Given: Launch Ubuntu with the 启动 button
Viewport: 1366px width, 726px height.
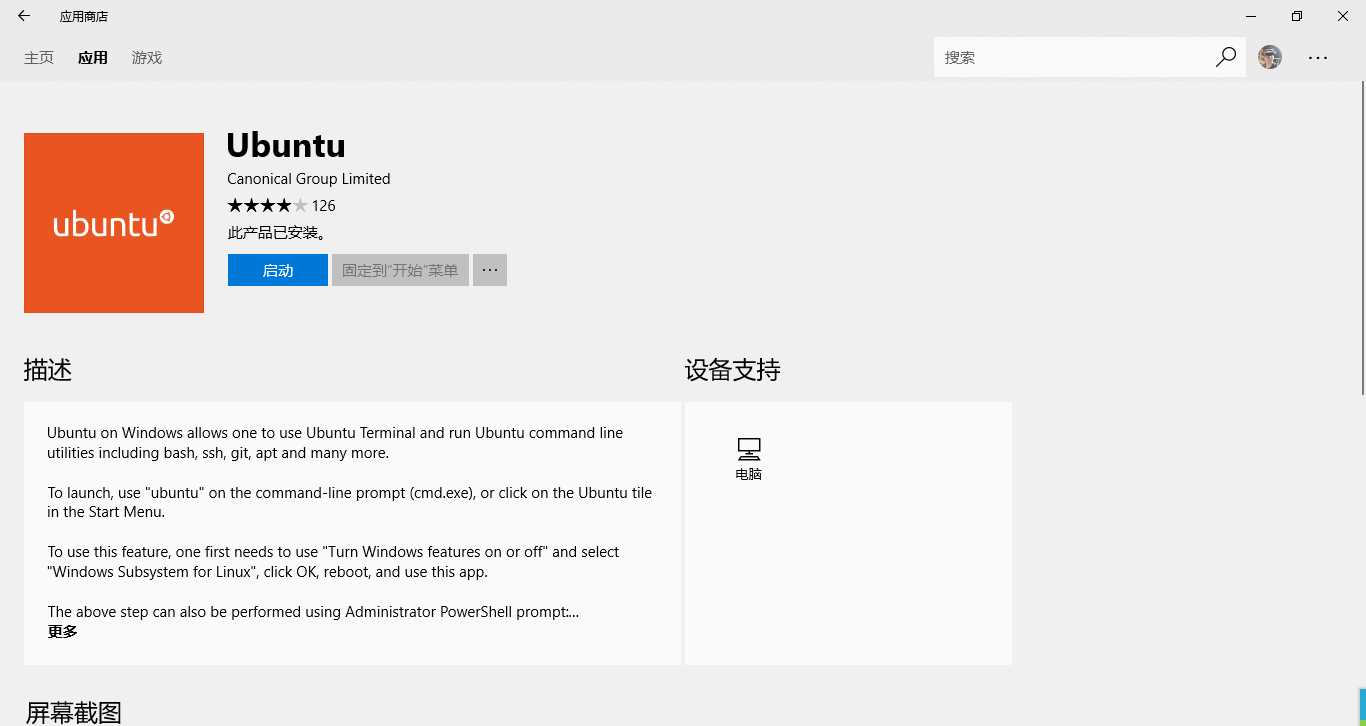Looking at the screenshot, I should (278, 270).
